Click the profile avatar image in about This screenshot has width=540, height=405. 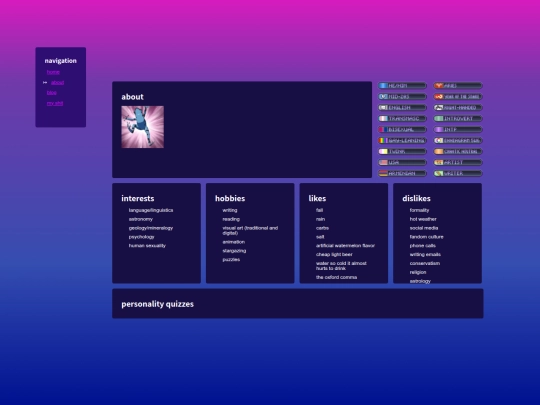click(x=143, y=127)
